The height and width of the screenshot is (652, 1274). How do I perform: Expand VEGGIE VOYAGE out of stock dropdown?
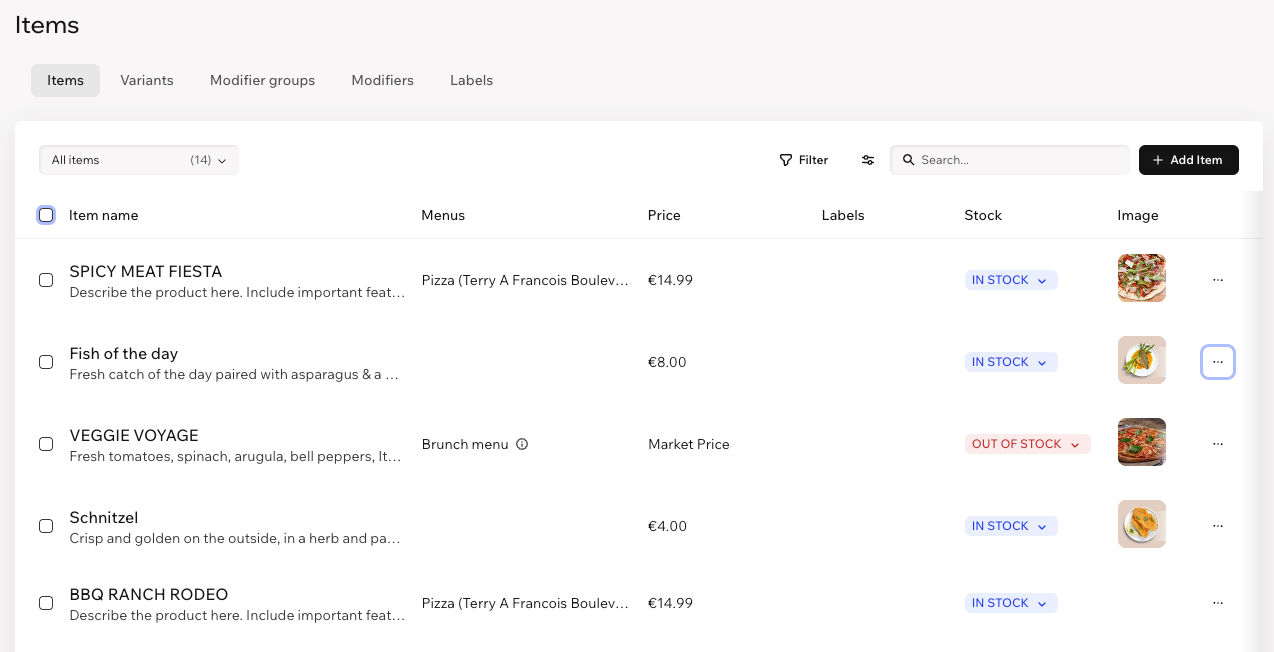coord(1028,444)
